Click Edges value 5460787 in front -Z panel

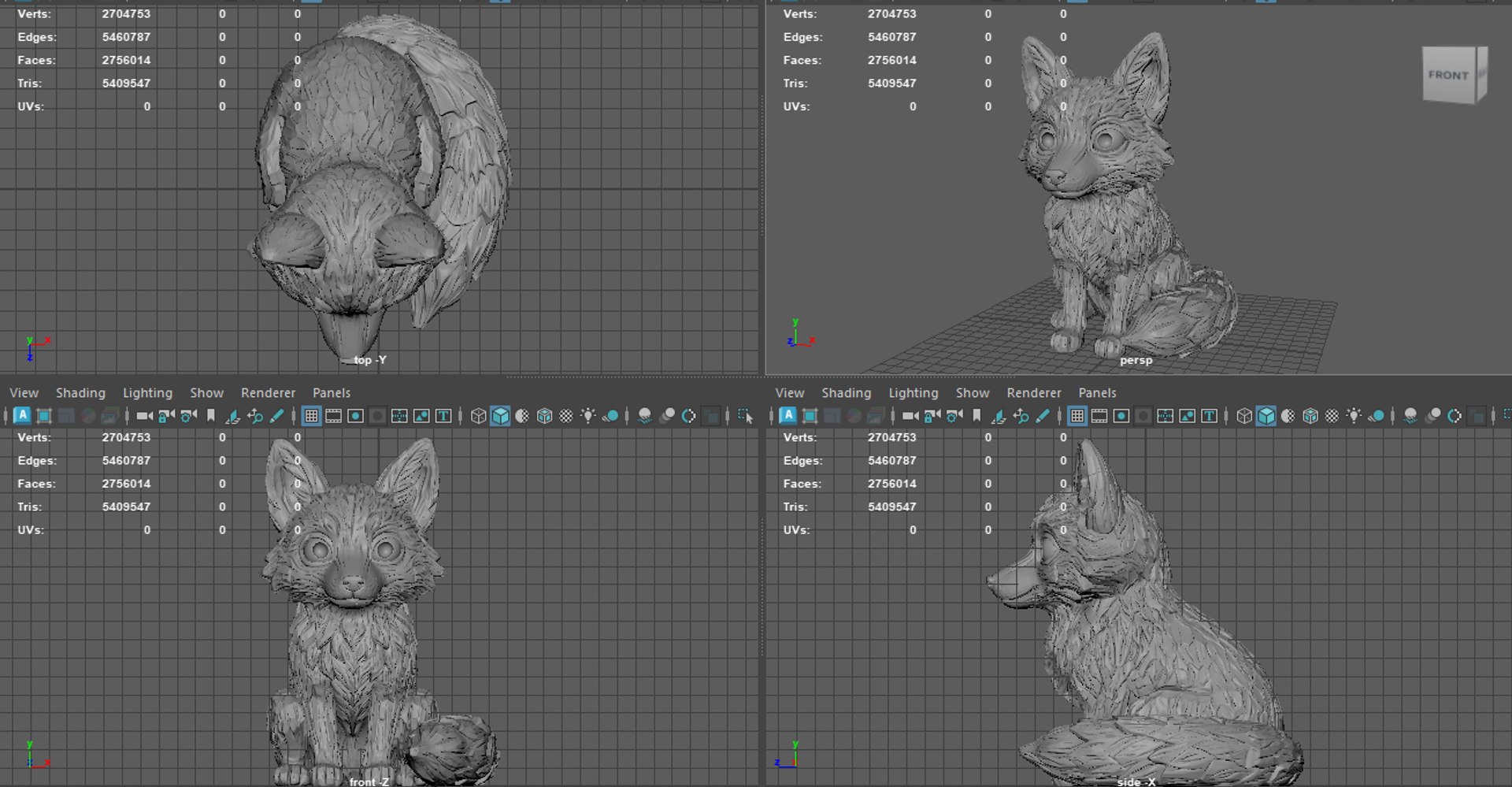pyautogui.click(x=126, y=460)
